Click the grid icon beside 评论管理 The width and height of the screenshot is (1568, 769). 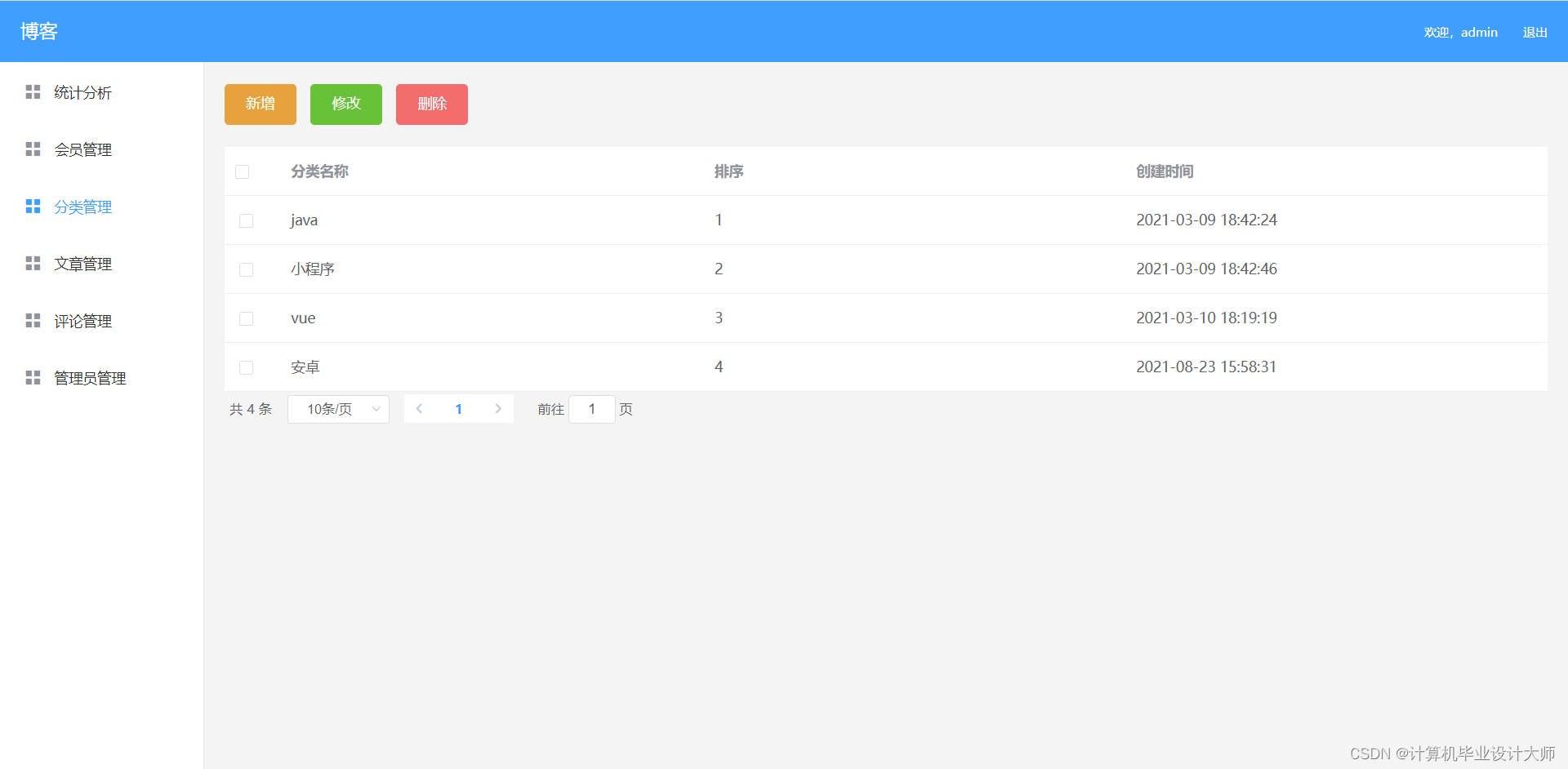click(33, 321)
